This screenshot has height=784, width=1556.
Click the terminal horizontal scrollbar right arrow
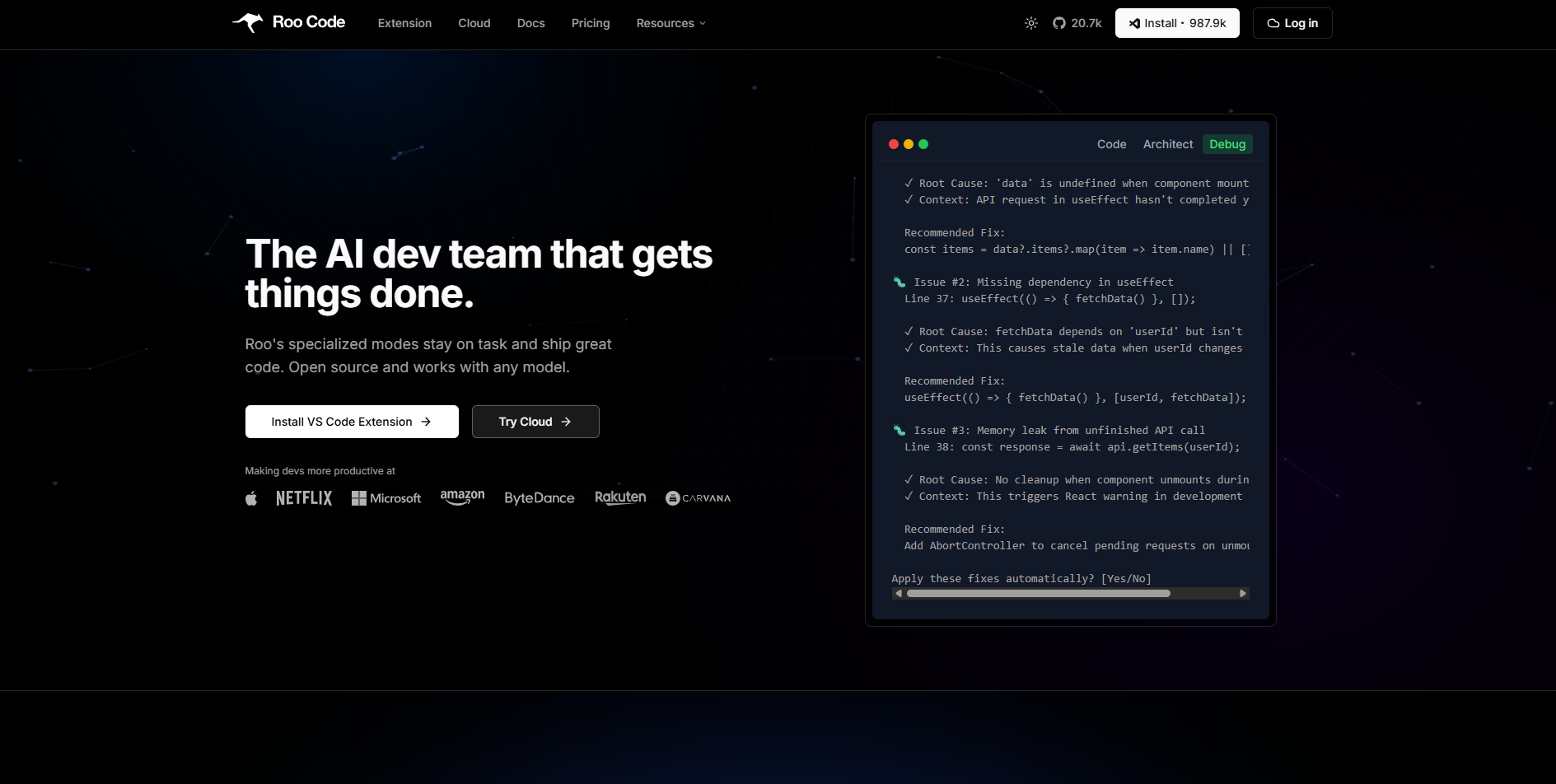click(x=1242, y=593)
